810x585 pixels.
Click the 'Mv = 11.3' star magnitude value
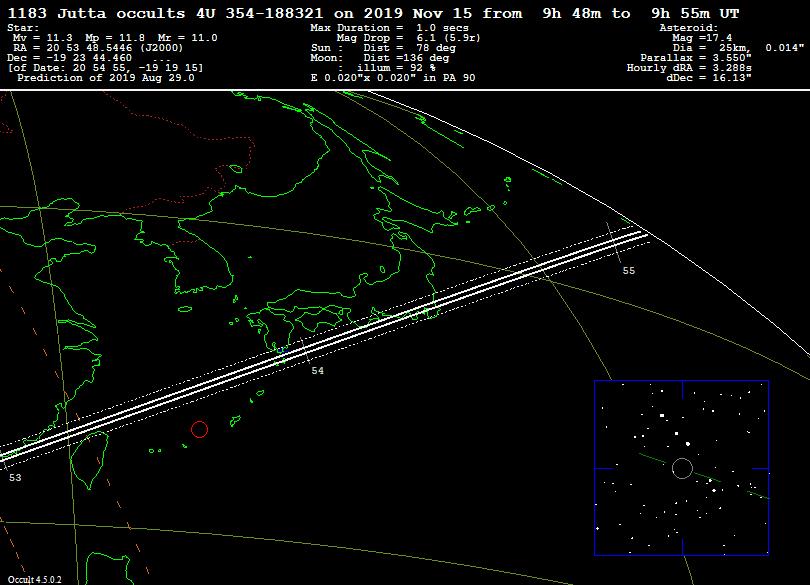pos(43,38)
